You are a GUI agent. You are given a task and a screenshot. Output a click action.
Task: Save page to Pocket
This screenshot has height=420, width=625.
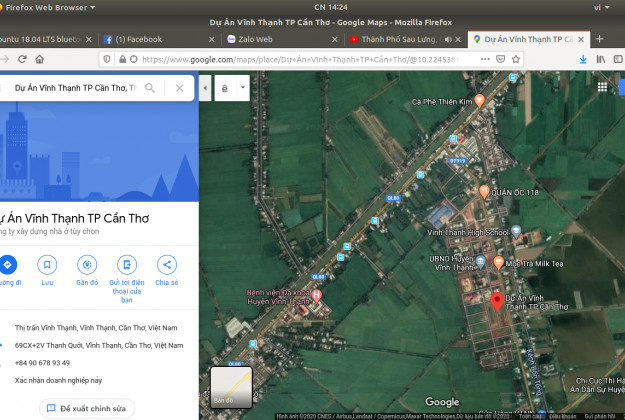(x=500, y=59)
